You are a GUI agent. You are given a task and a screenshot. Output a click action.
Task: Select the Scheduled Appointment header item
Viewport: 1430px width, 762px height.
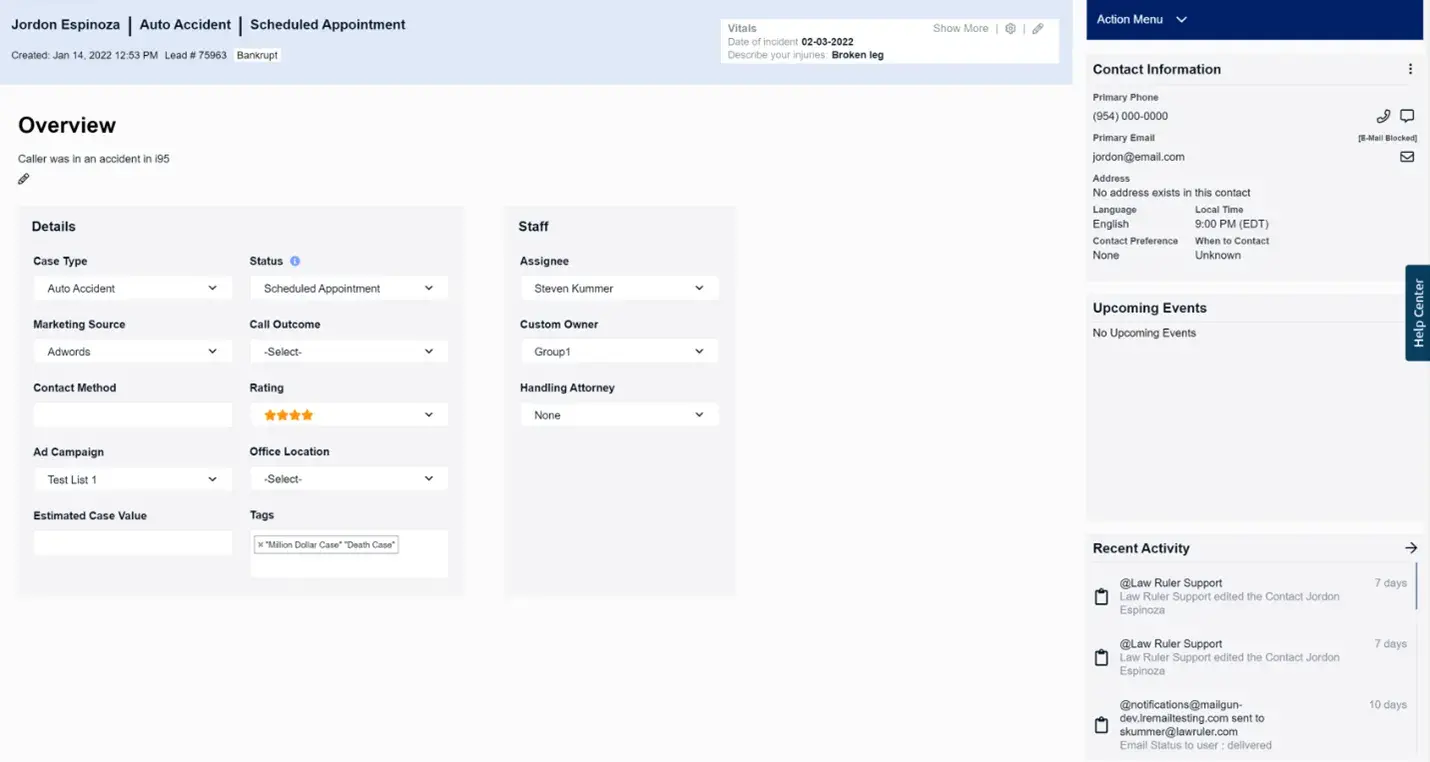(x=327, y=24)
